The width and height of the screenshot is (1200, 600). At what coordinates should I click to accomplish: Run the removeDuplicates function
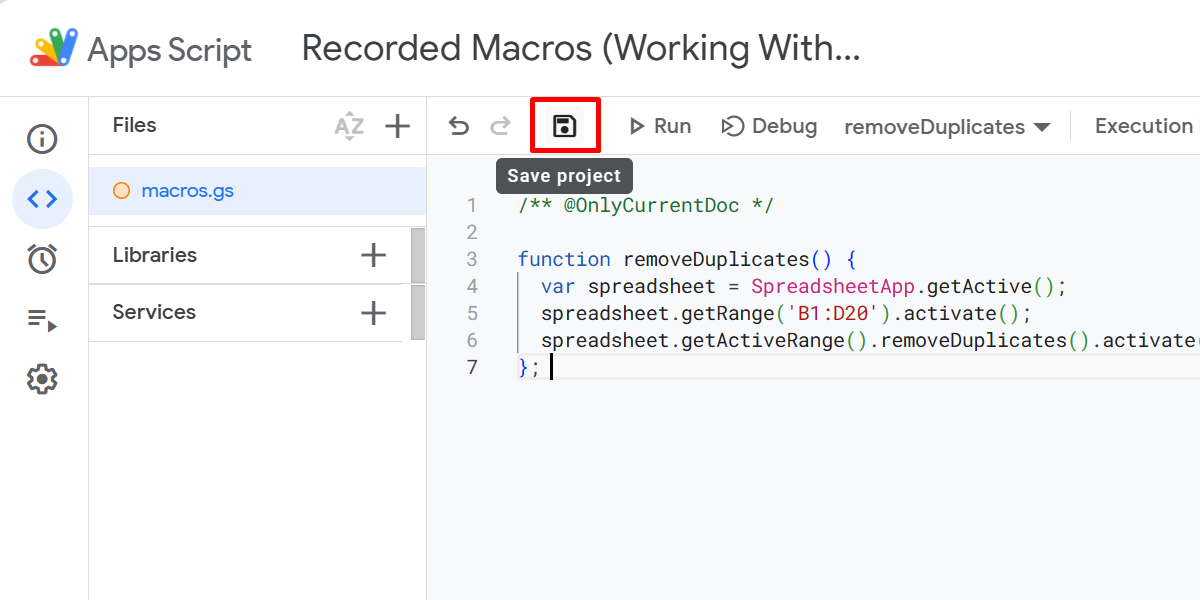(x=660, y=126)
